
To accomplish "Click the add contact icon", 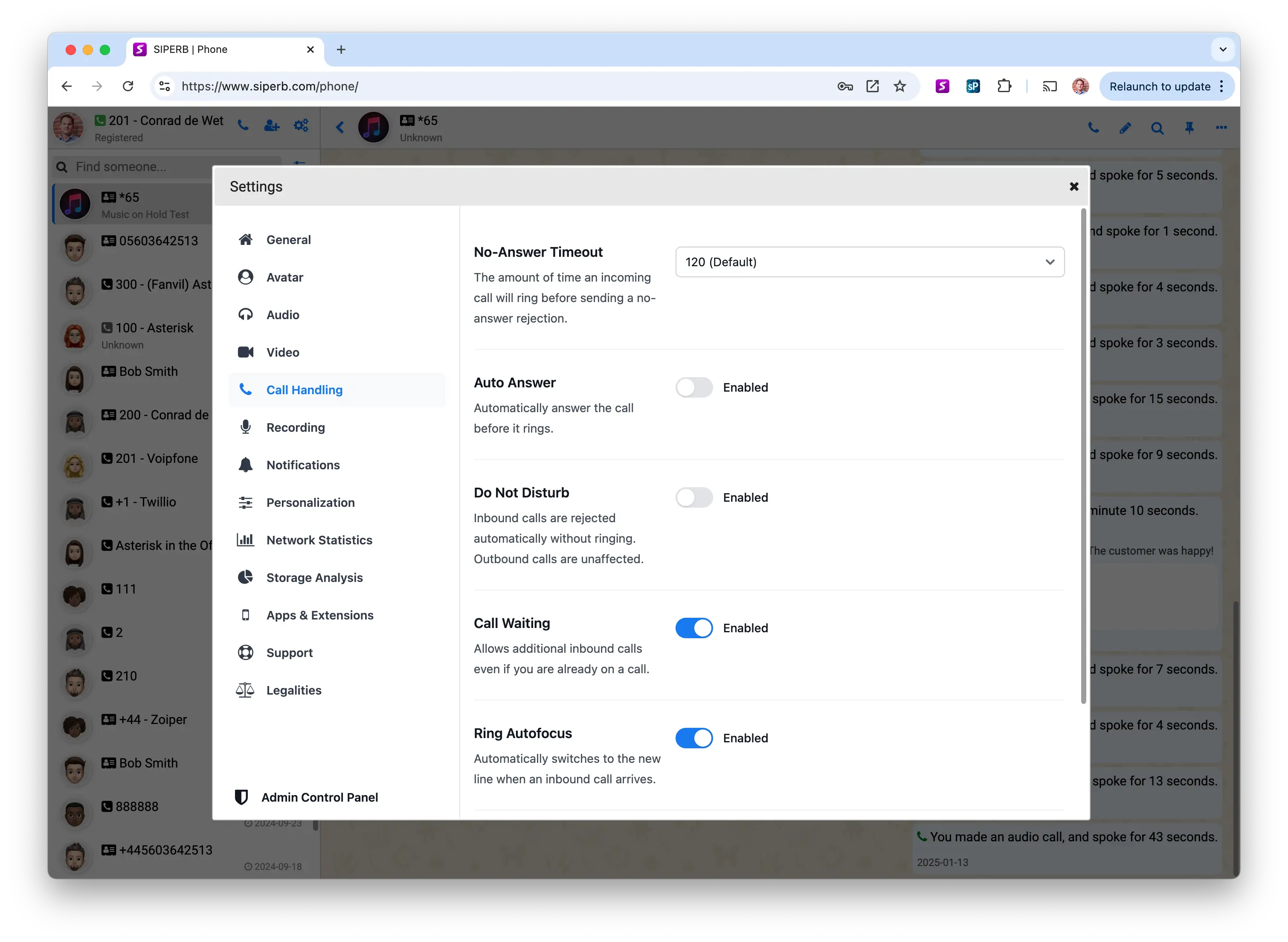I will (272, 125).
